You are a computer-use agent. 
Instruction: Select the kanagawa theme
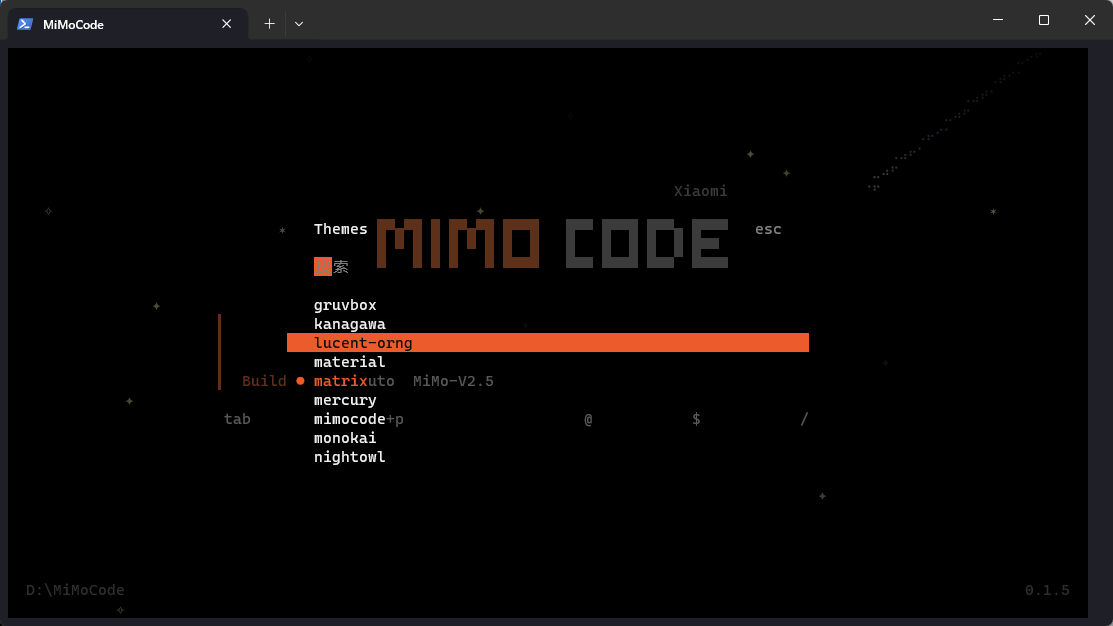tap(349, 324)
